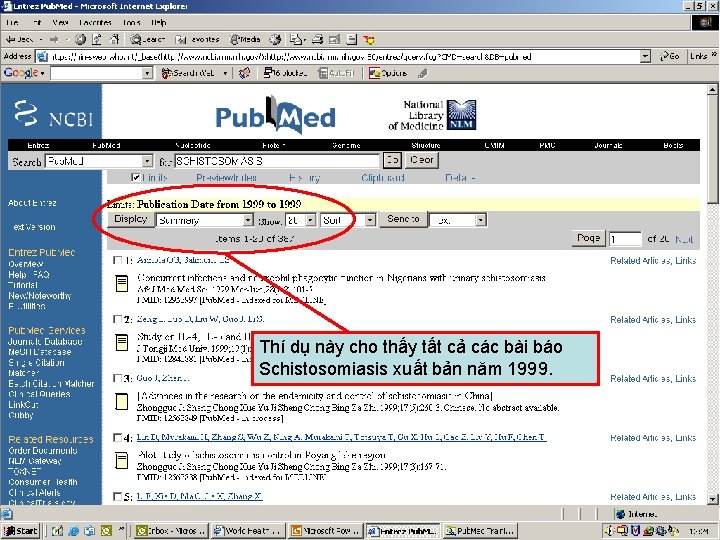Open abstract icon for result 4
720x540 pixels.
click(122, 460)
